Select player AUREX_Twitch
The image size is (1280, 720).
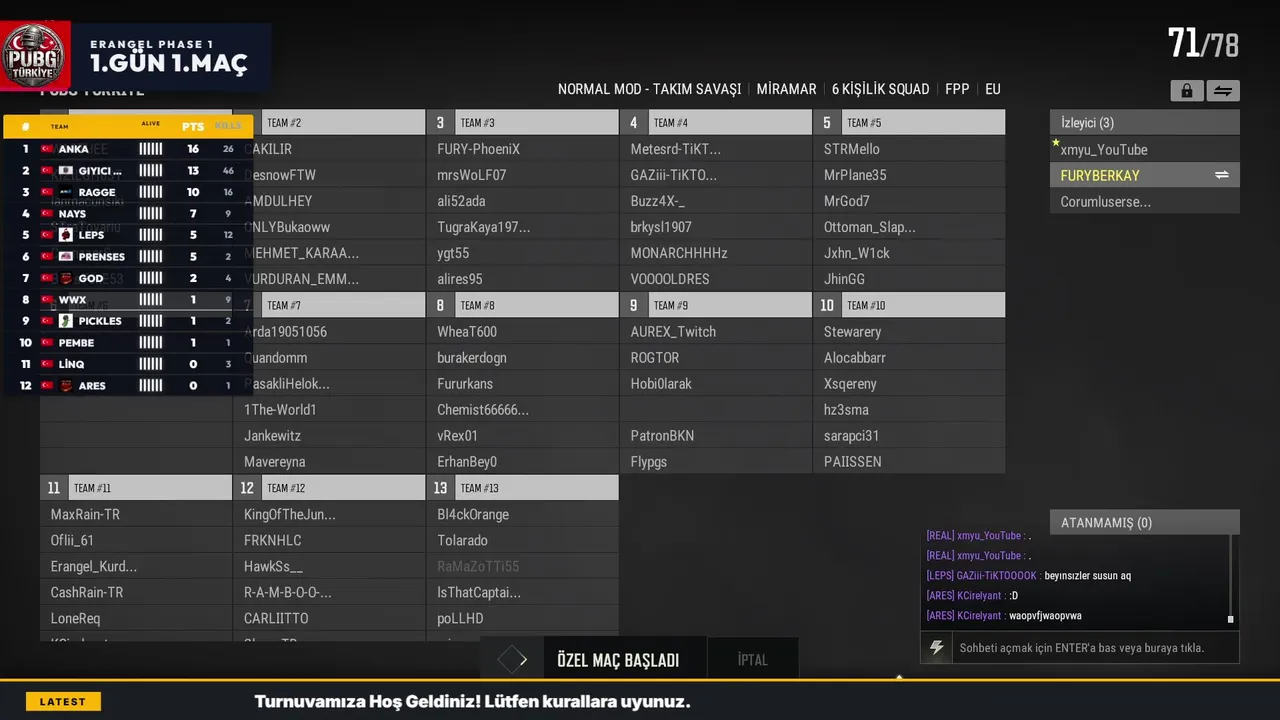(x=716, y=331)
